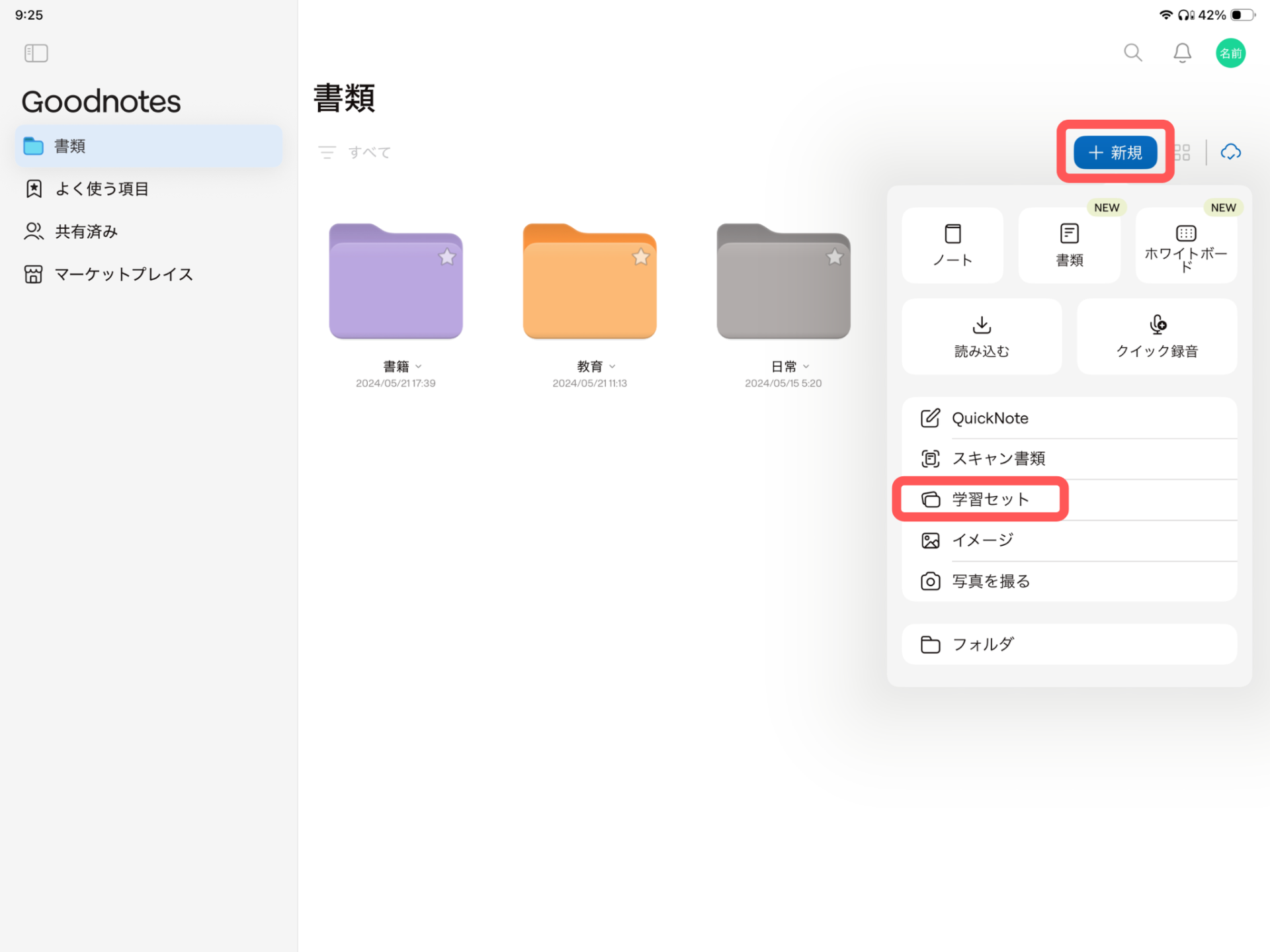Image resolution: width=1270 pixels, height=952 pixels.
Task: Create a new Whiteboard (ホワイトボード) tile
Action: (x=1186, y=245)
